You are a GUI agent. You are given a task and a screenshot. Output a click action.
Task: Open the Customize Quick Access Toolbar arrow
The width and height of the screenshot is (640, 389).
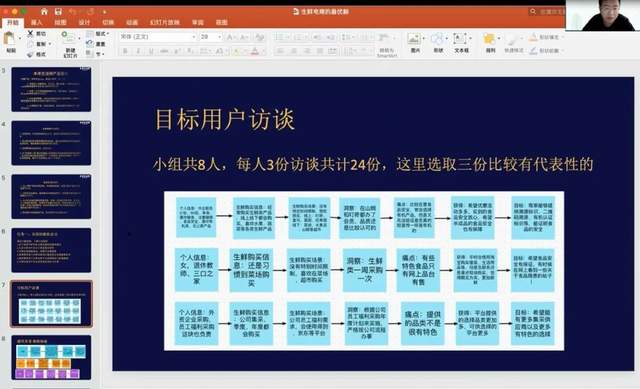click(104, 12)
